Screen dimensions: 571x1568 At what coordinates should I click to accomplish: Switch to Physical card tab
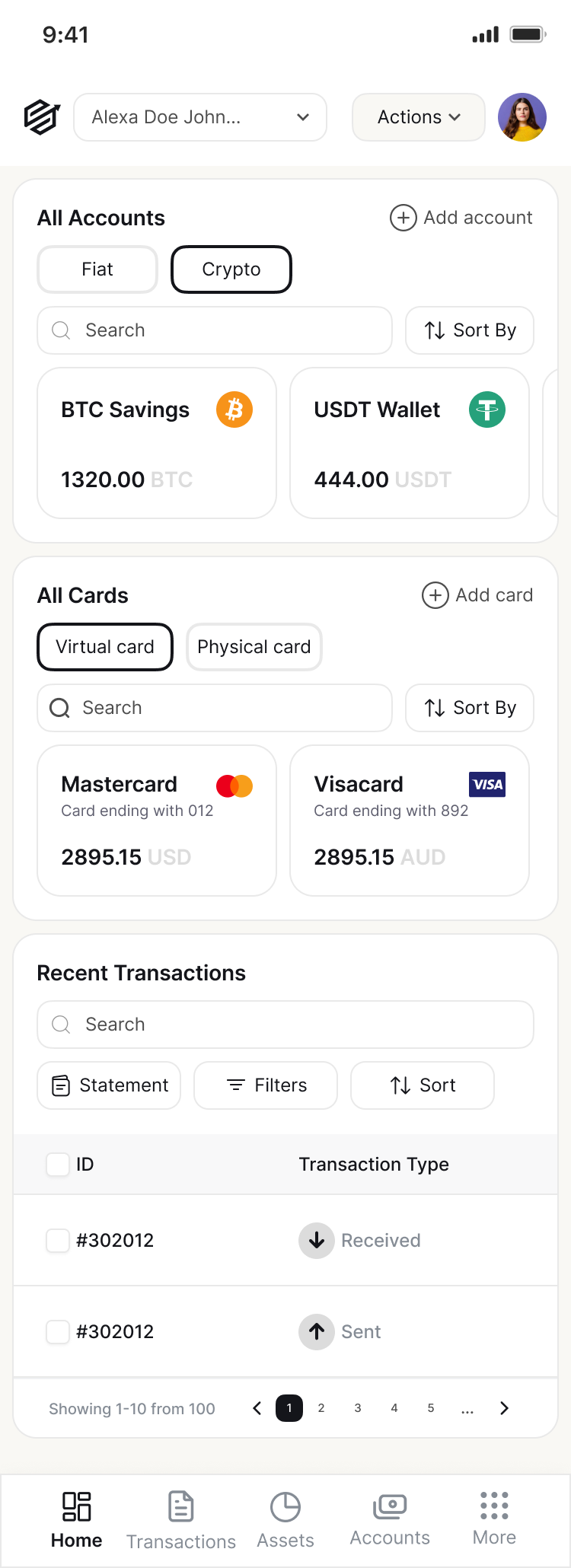tap(254, 647)
